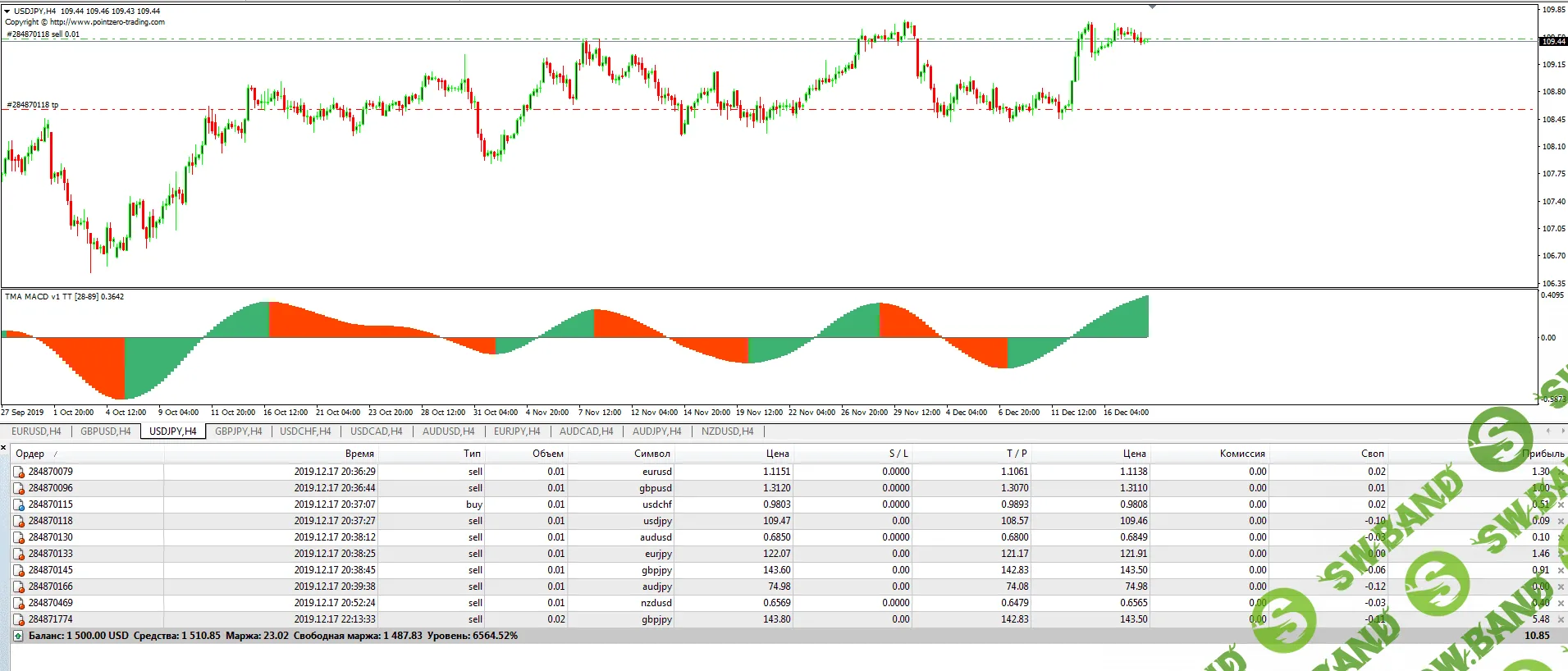Click the balance summary icon in terminal

(18, 636)
